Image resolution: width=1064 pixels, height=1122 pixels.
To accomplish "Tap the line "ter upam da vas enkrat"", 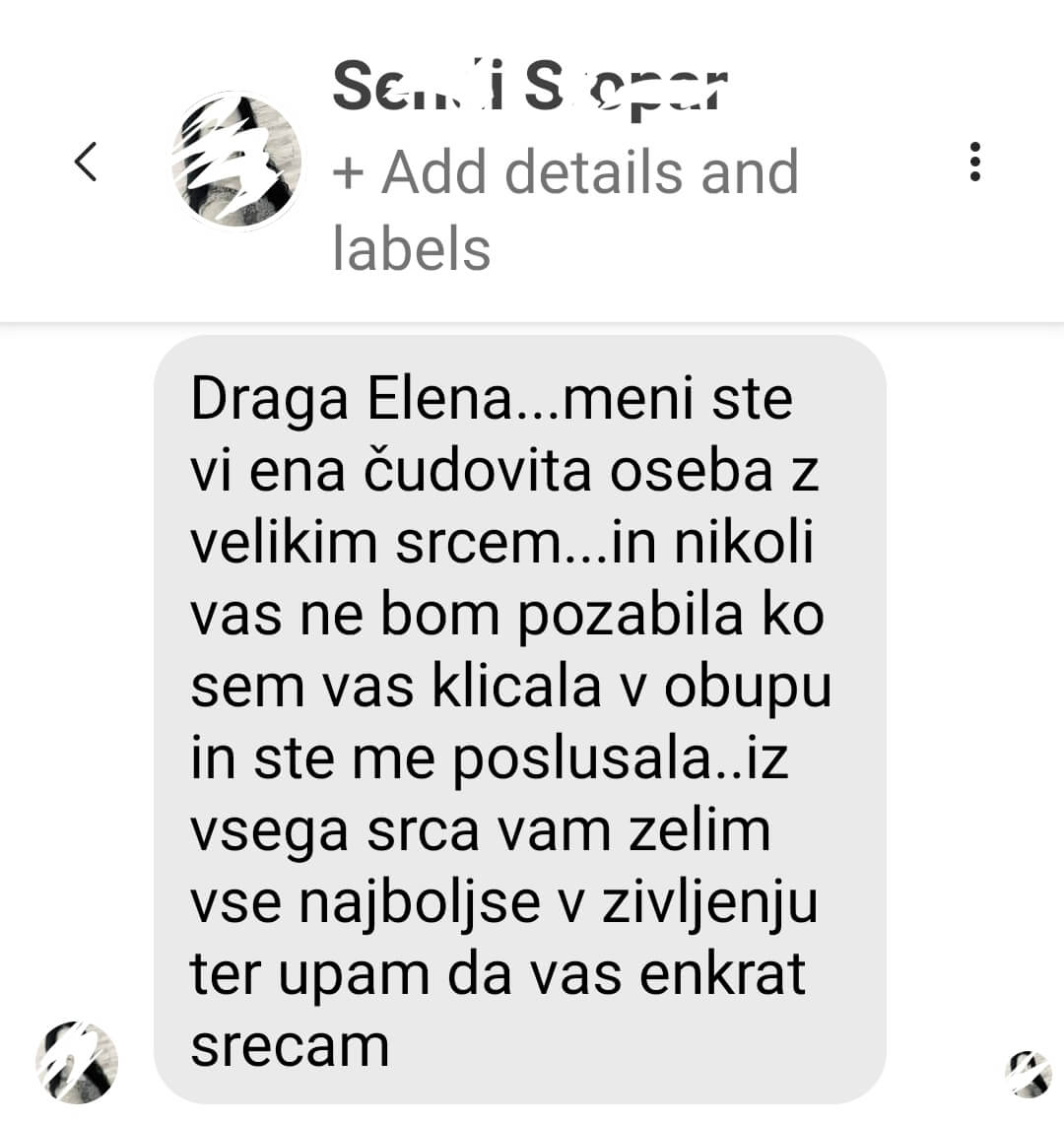I will (499, 974).
